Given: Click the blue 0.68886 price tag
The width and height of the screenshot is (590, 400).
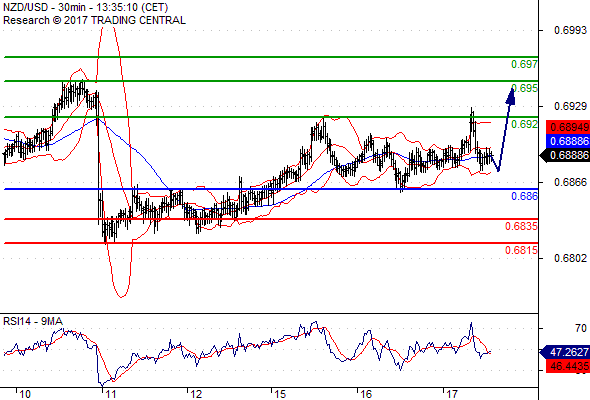Looking at the screenshot, I should click(568, 141).
